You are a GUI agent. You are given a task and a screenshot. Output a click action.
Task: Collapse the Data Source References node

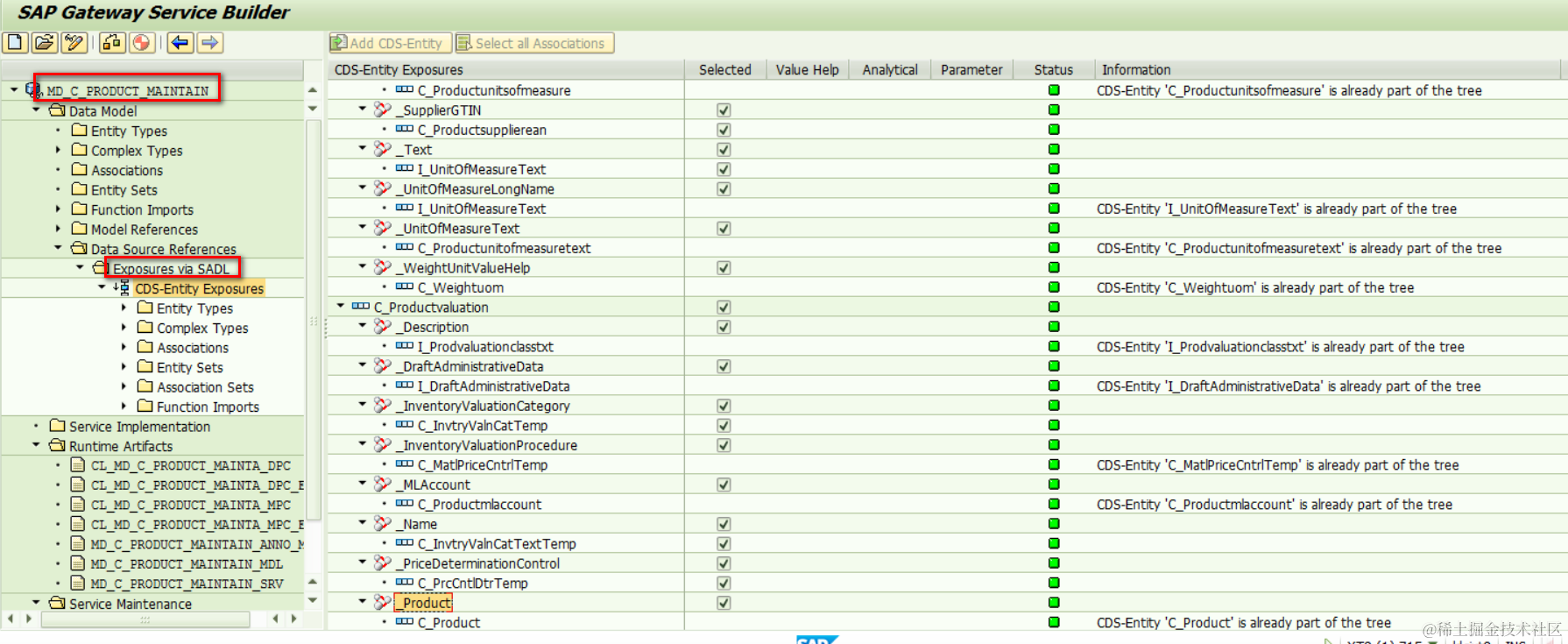coord(58,248)
